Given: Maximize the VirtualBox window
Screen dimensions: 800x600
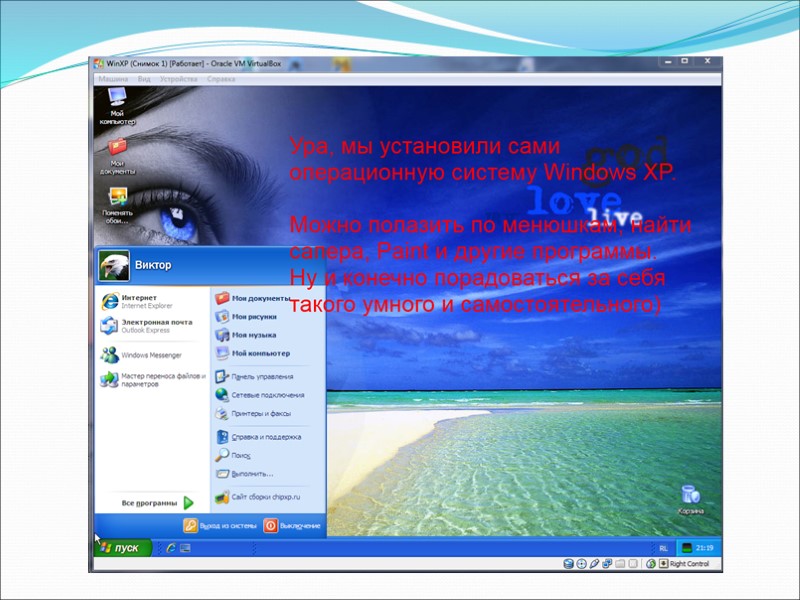Looking at the screenshot, I should pos(685,61).
